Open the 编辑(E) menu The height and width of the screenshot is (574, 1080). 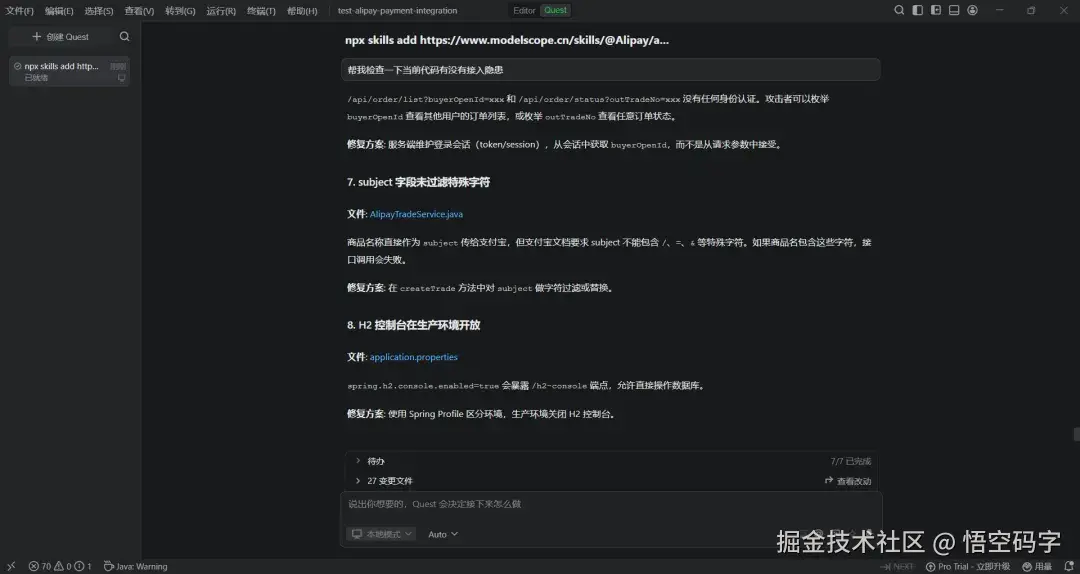[59, 11]
